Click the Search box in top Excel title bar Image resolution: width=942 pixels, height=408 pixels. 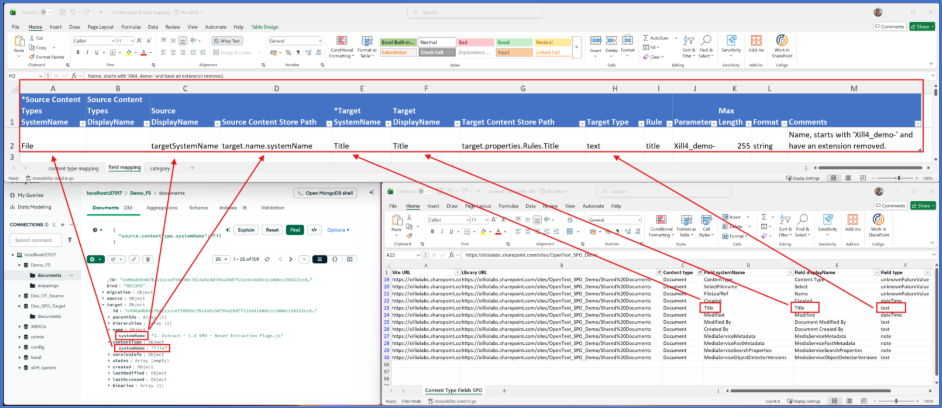[475, 12]
